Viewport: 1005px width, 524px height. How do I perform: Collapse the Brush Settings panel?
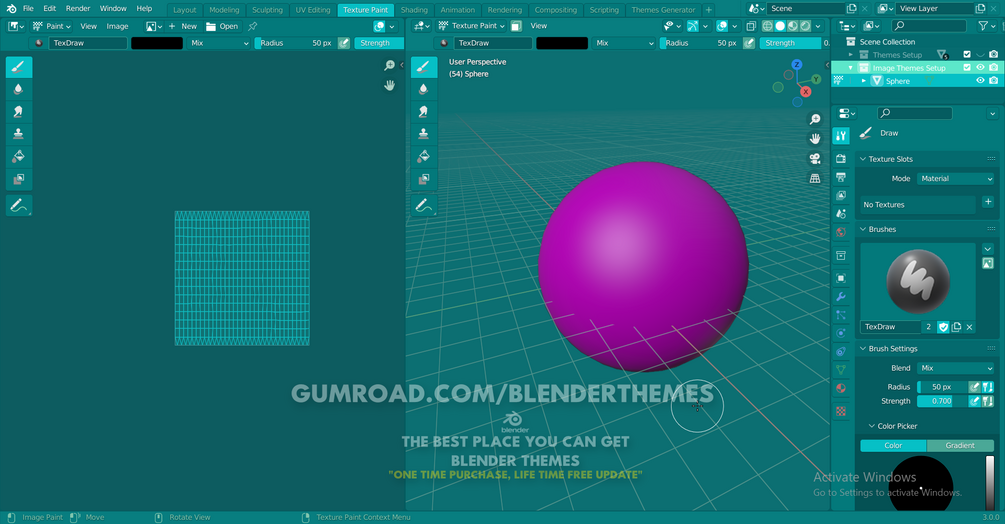(863, 348)
